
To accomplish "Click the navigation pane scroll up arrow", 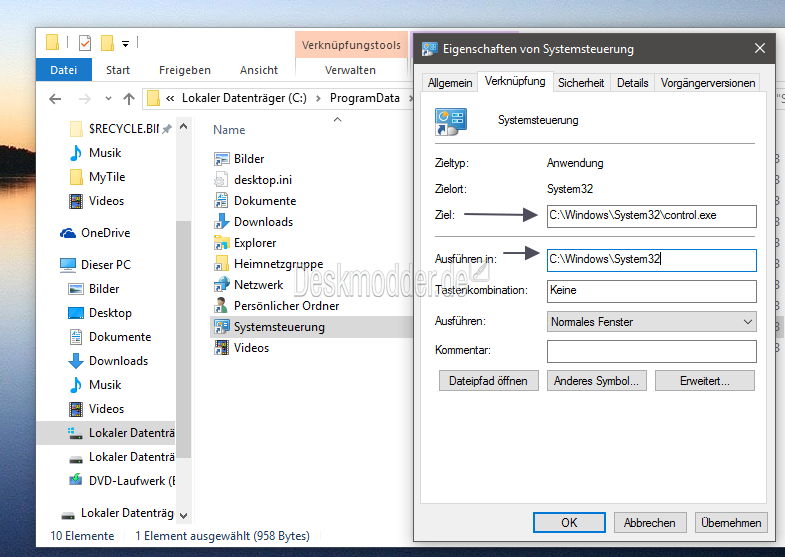I will (184, 127).
